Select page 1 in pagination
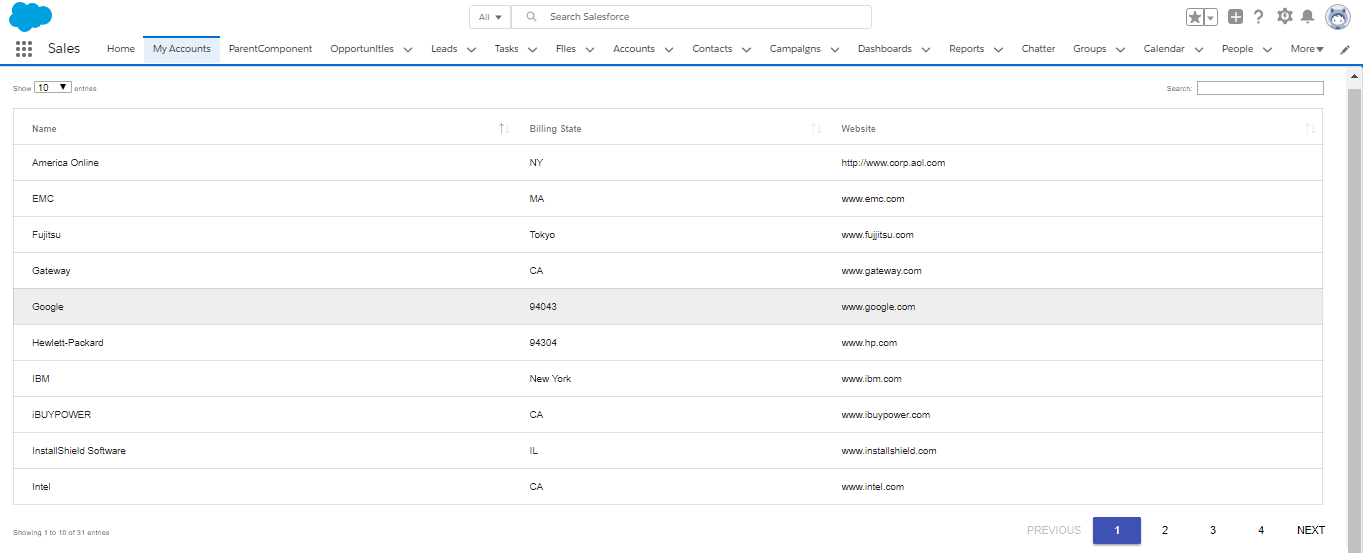1363x553 pixels. 1117,530
